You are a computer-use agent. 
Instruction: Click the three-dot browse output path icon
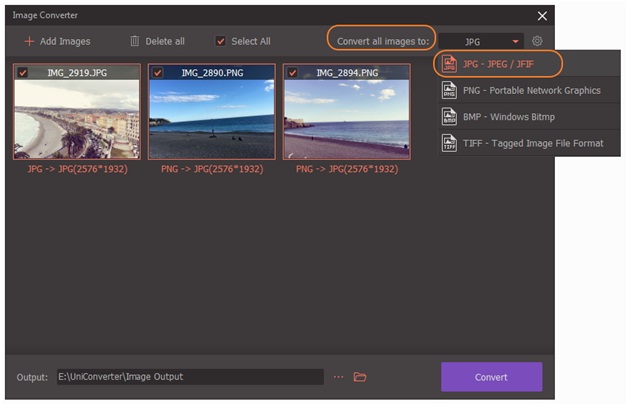click(339, 377)
